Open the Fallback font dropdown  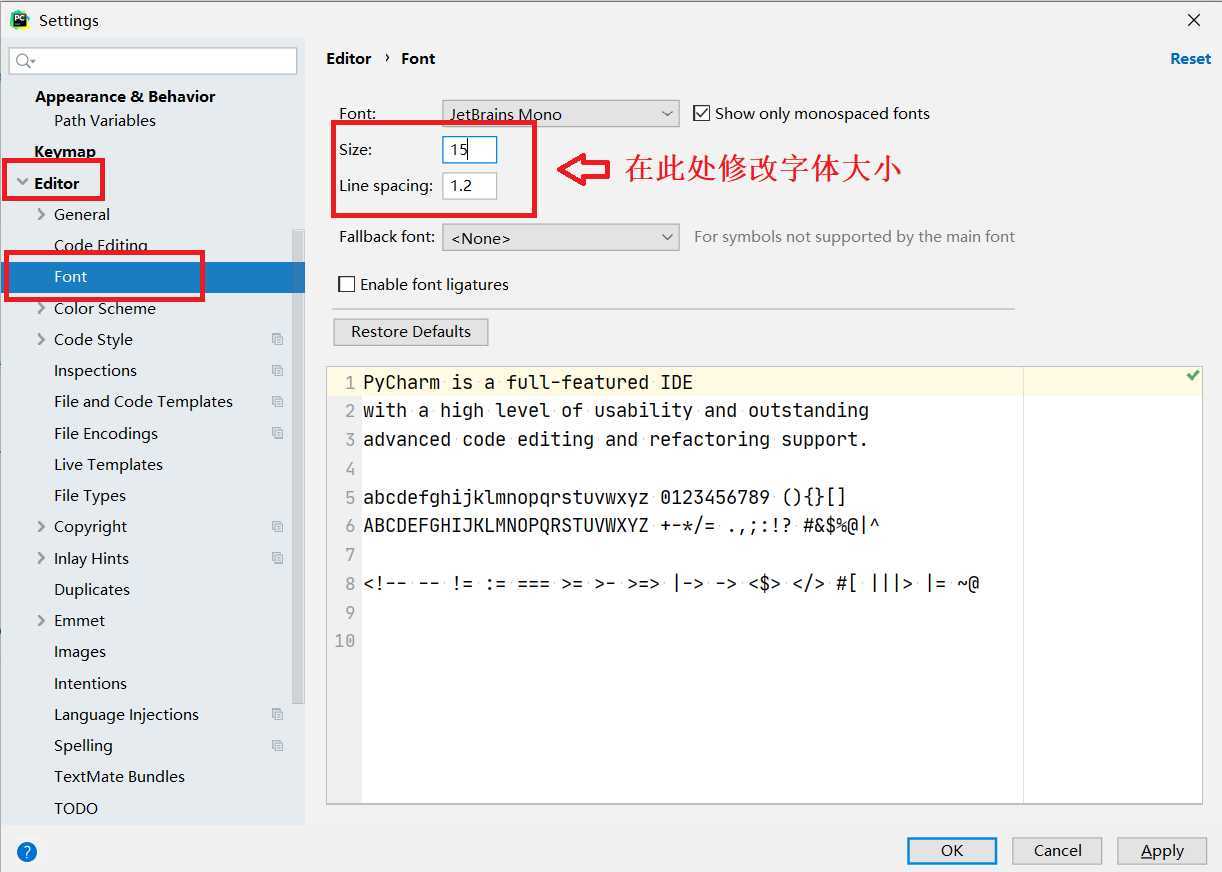[560, 237]
